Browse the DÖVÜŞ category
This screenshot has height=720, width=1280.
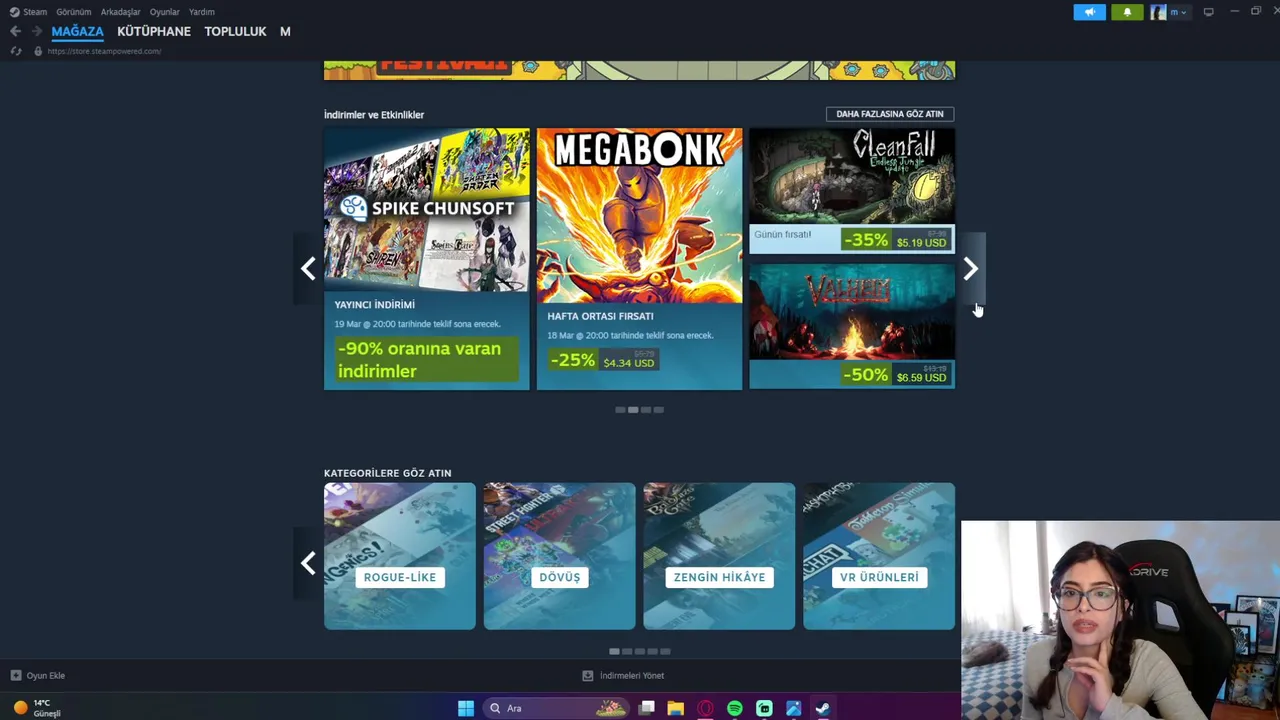pyautogui.click(x=559, y=556)
